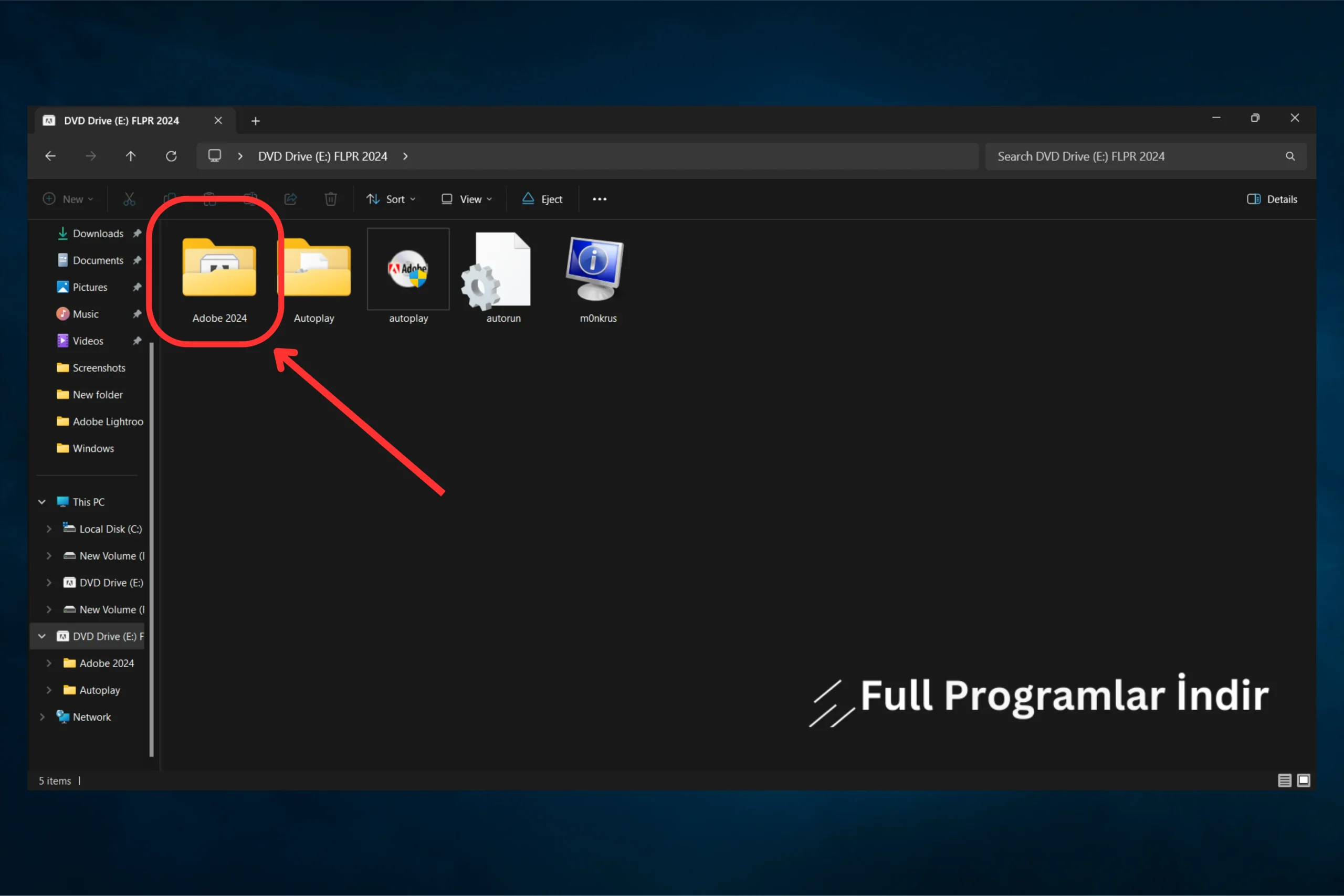Click the Cut scissors icon

[129, 199]
